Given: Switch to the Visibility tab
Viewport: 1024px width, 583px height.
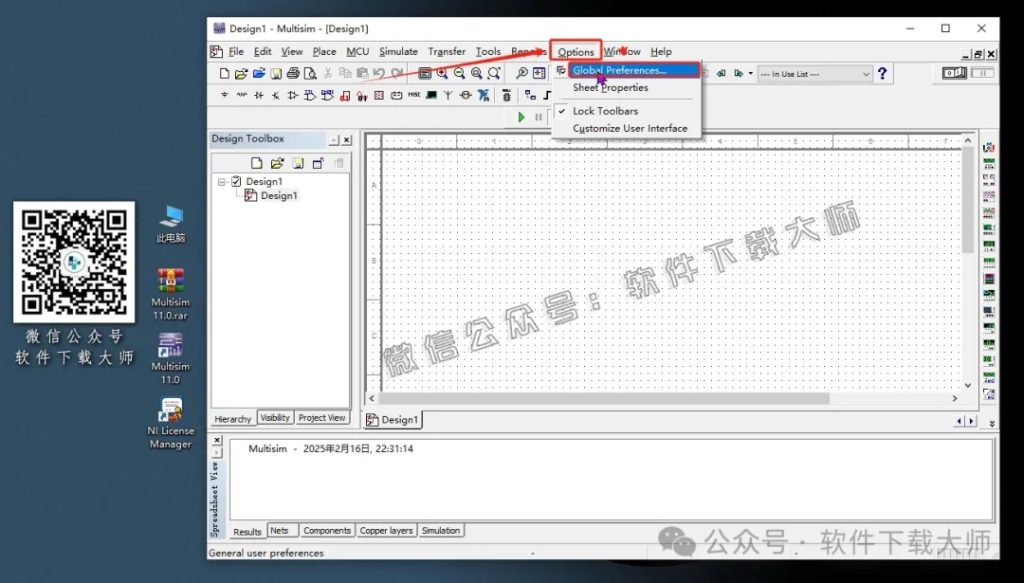Looking at the screenshot, I should [x=275, y=418].
